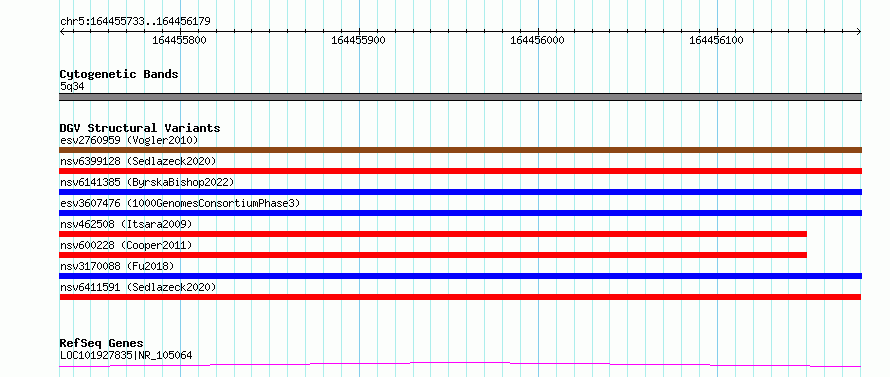This screenshot has width=890, height=377.
Task: Click the Cytogenetic Bands track title
Action: point(119,74)
